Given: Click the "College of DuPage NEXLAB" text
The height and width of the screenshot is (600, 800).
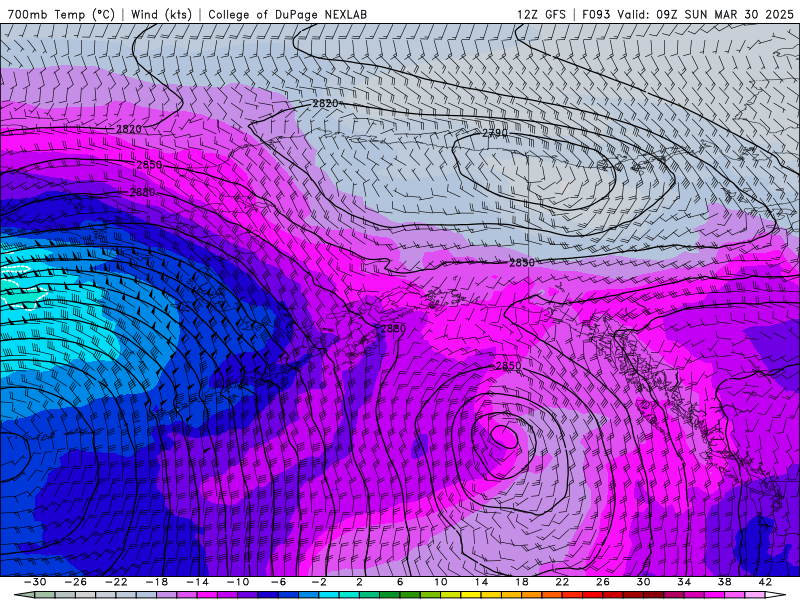Looking at the screenshot, I should [287, 15].
